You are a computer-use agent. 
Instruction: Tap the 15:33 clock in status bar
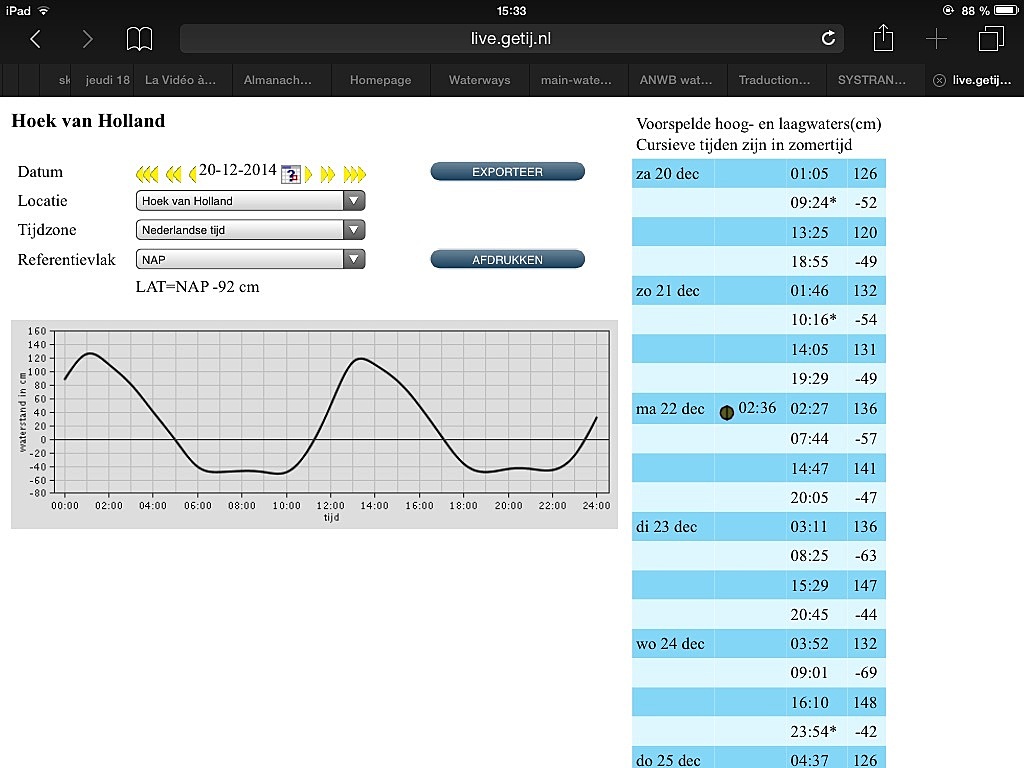(511, 10)
